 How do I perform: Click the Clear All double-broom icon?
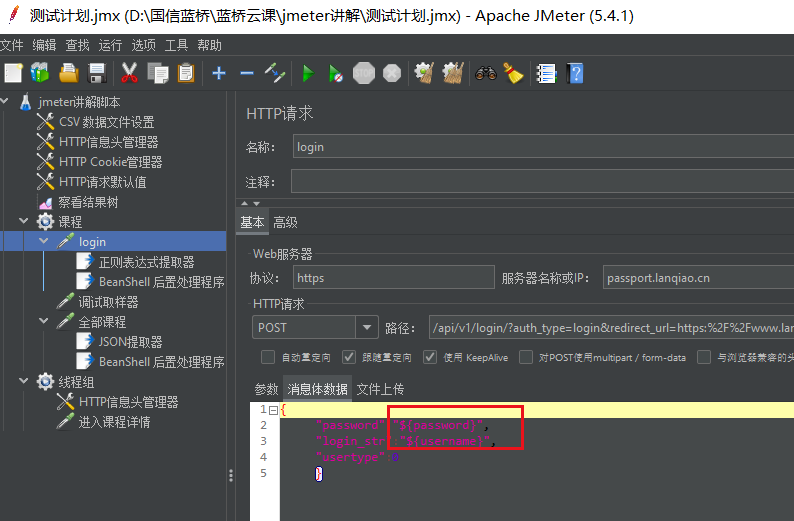[x=453, y=73]
